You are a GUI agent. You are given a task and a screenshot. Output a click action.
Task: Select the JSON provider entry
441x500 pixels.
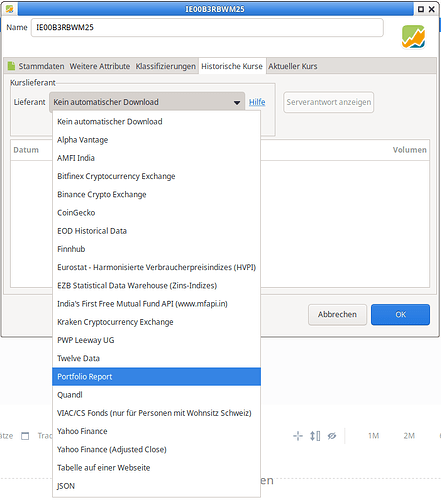[x=156, y=486]
